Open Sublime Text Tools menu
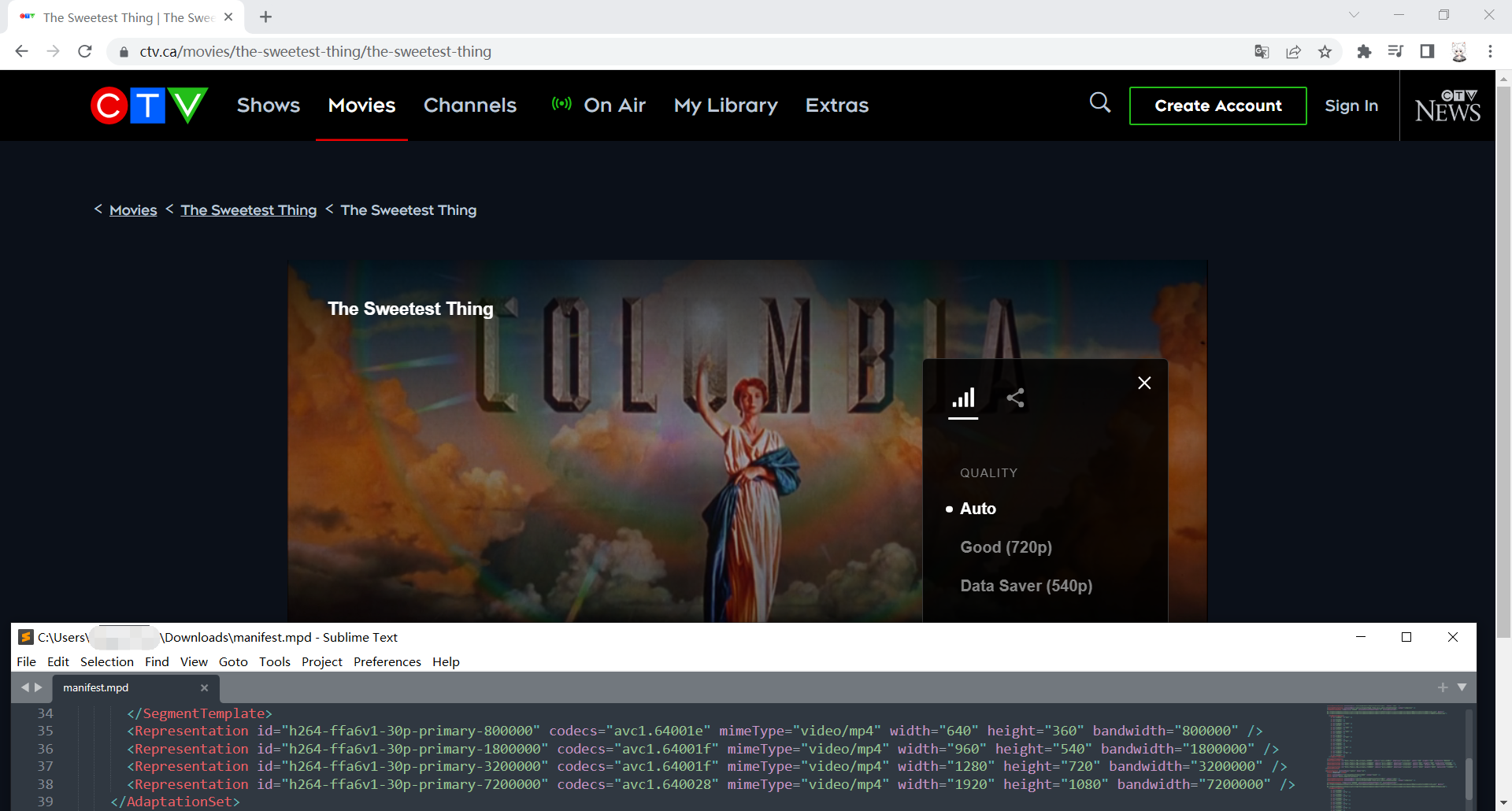This screenshot has height=811, width=1512. (x=275, y=661)
